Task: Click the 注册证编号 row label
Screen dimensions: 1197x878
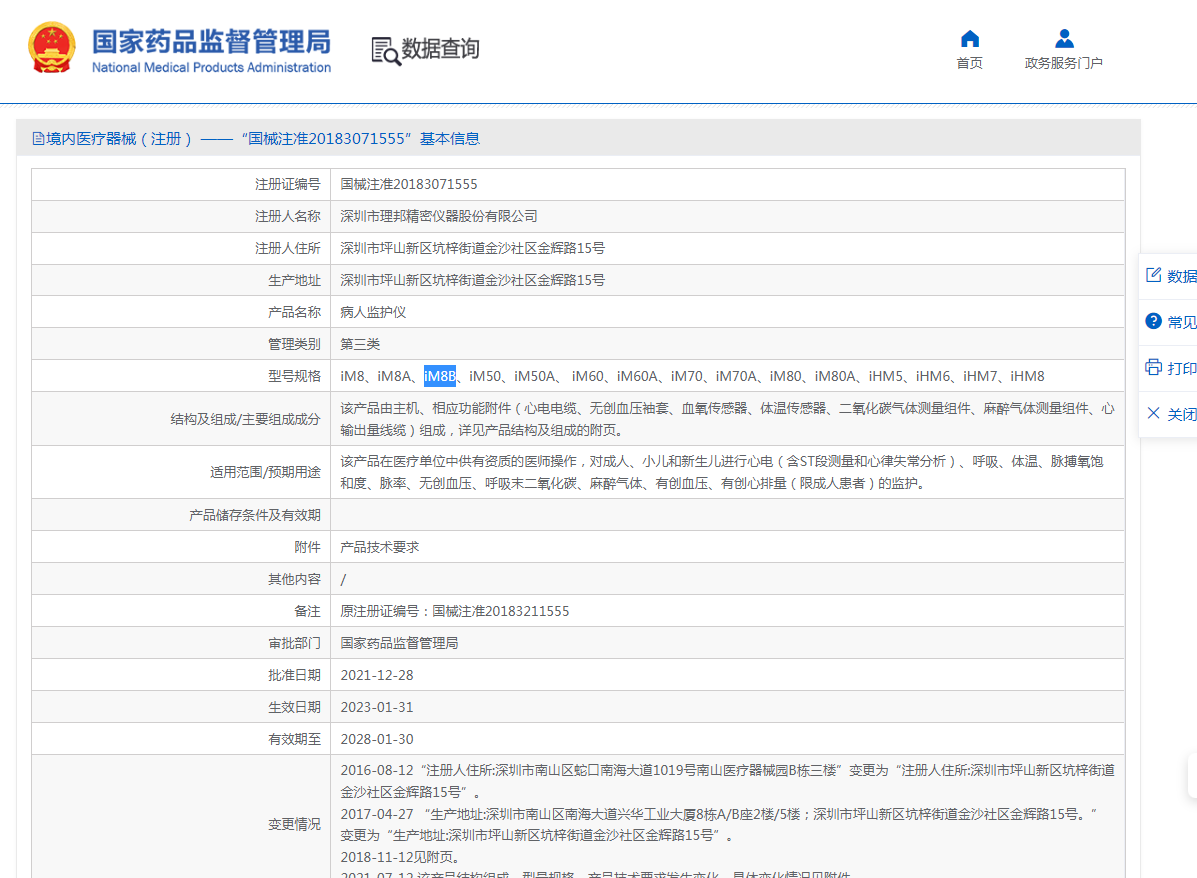Action: 288,185
